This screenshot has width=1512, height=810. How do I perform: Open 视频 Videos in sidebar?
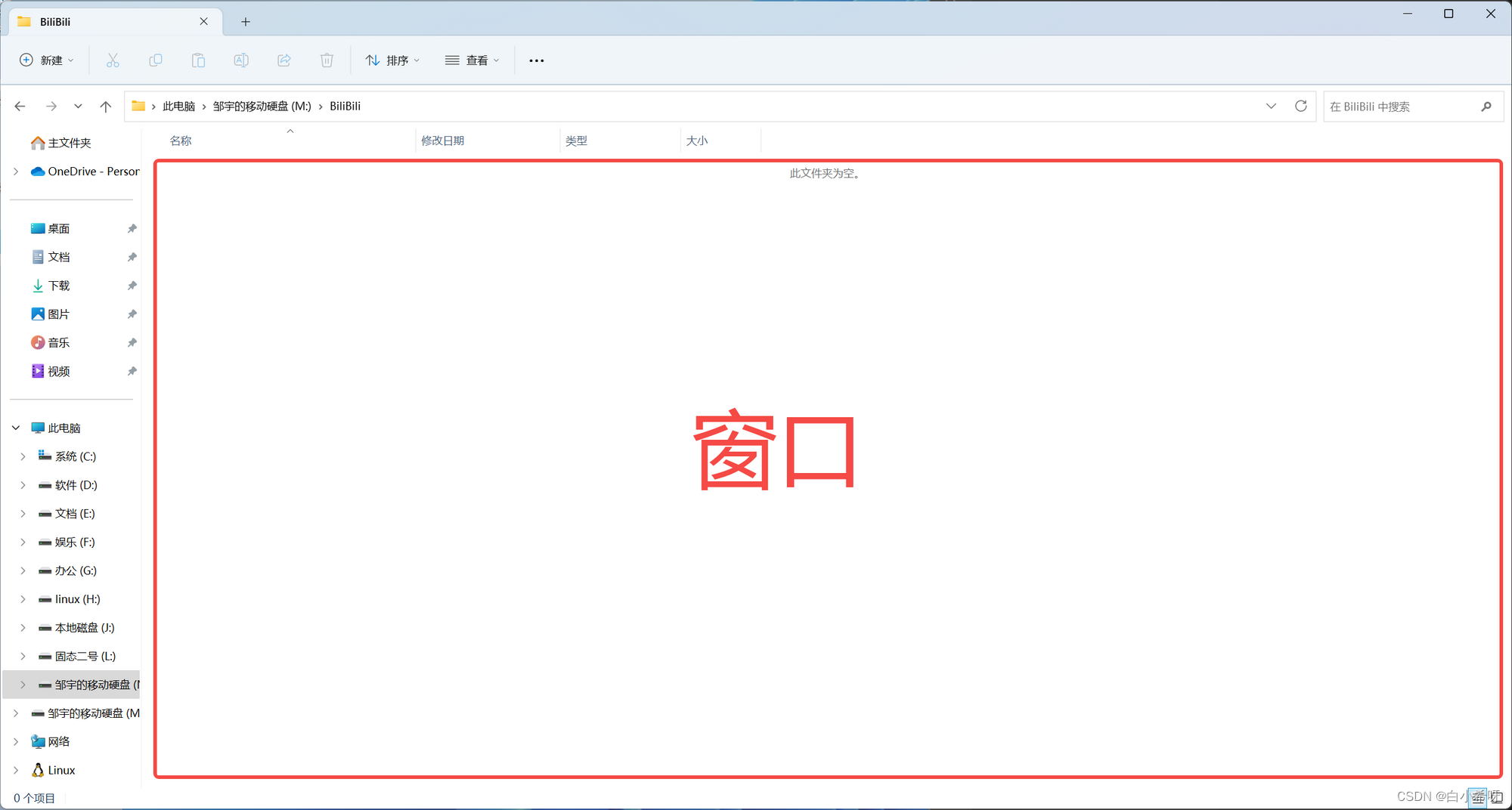click(x=51, y=371)
